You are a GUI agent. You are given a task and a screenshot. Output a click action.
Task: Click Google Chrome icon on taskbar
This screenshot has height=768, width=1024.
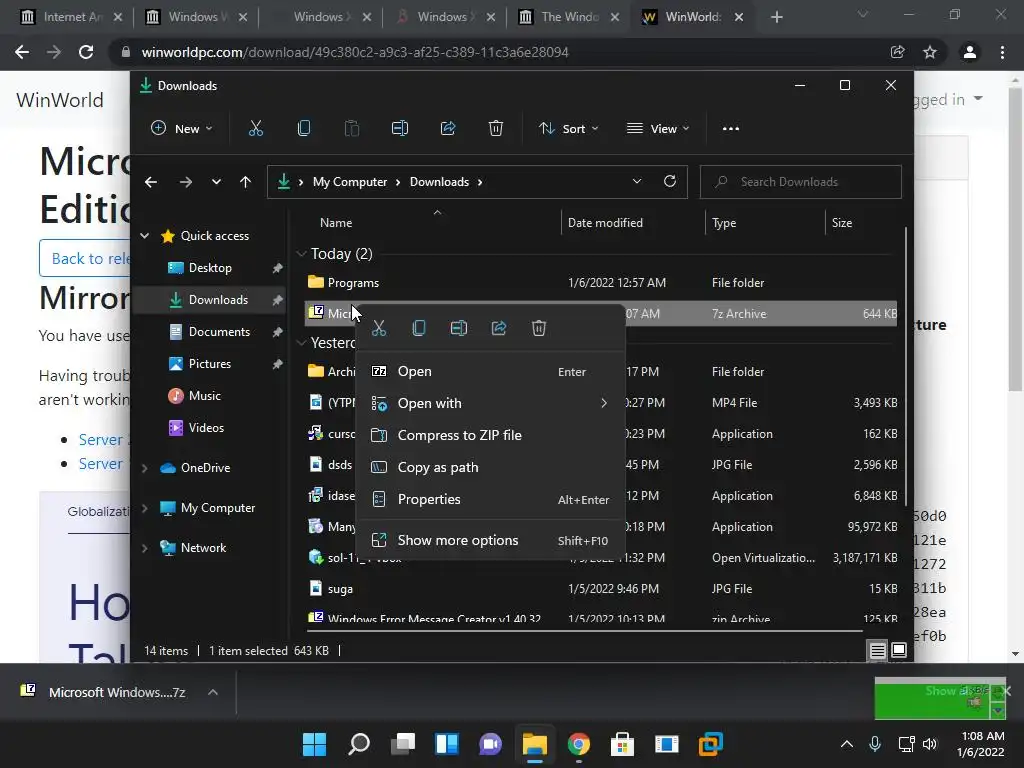coord(579,744)
